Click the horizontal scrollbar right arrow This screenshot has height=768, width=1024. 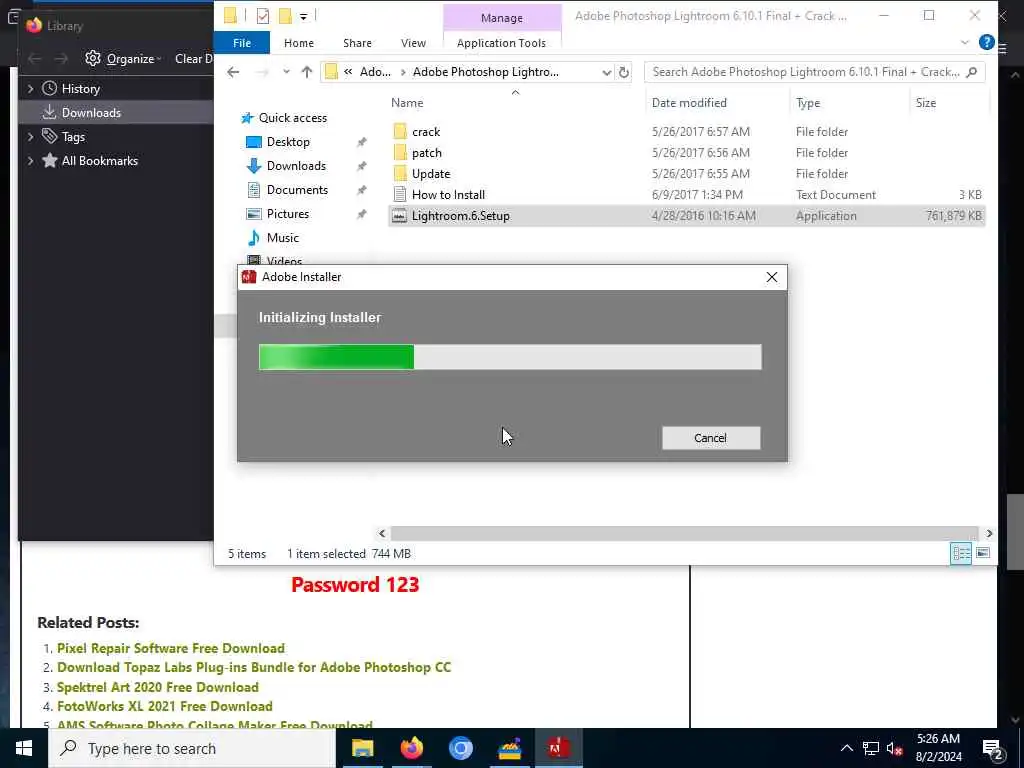coord(989,534)
